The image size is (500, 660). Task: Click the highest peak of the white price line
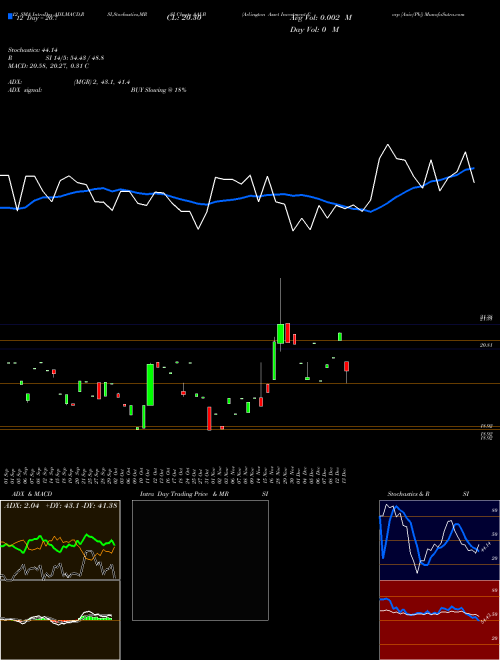pos(388,145)
